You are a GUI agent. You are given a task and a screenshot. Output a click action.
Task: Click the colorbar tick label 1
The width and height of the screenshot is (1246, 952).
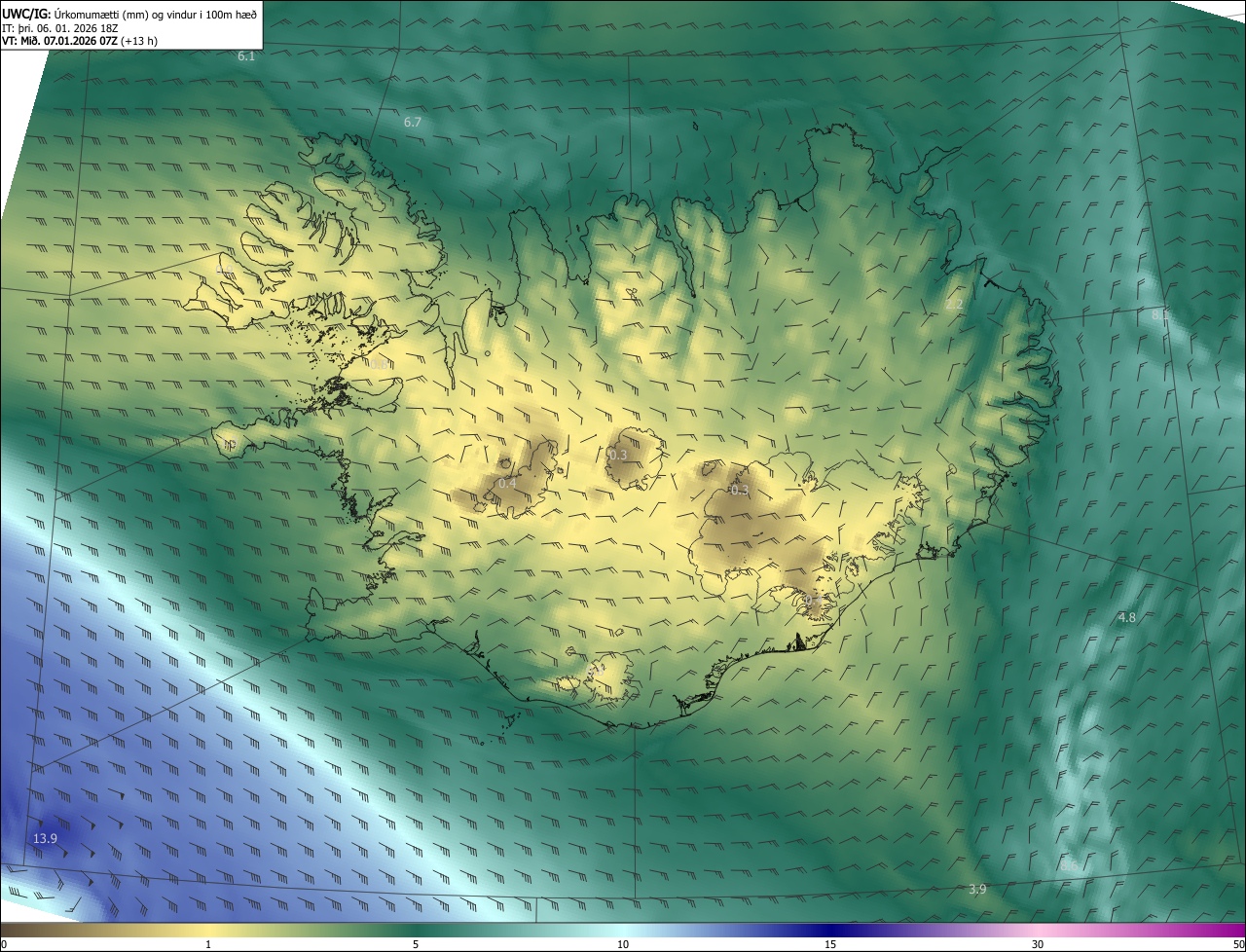pos(208,945)
